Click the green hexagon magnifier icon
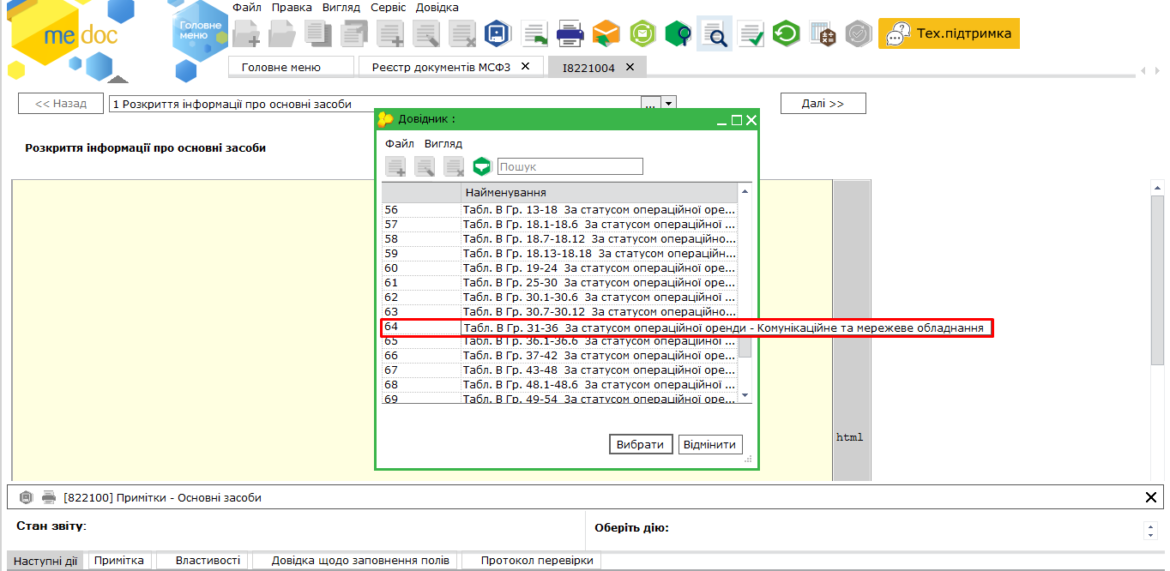This screenshot has height=571, width=1170. (679, 34)
